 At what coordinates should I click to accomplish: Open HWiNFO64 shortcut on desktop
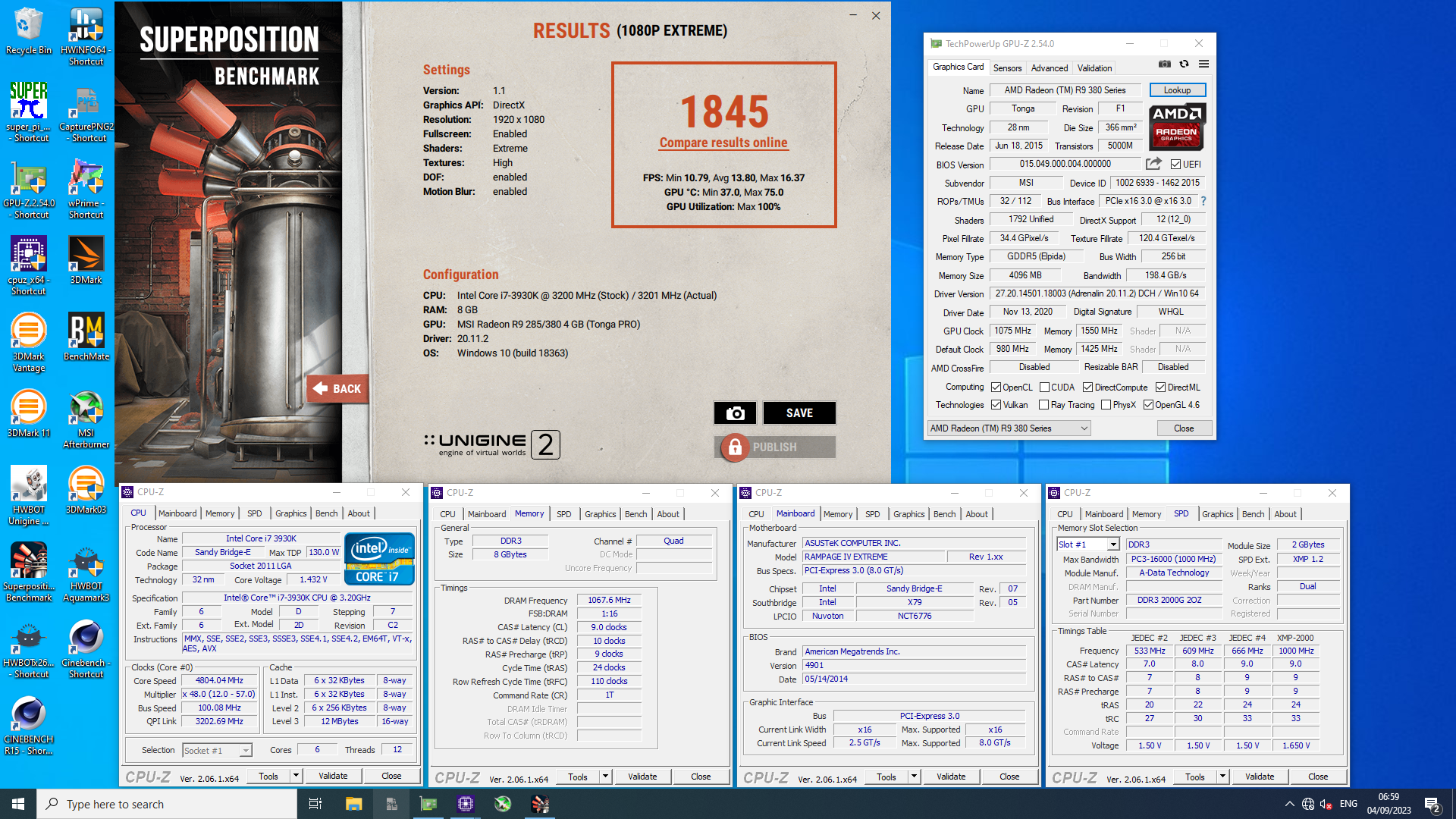click(86, 36)
